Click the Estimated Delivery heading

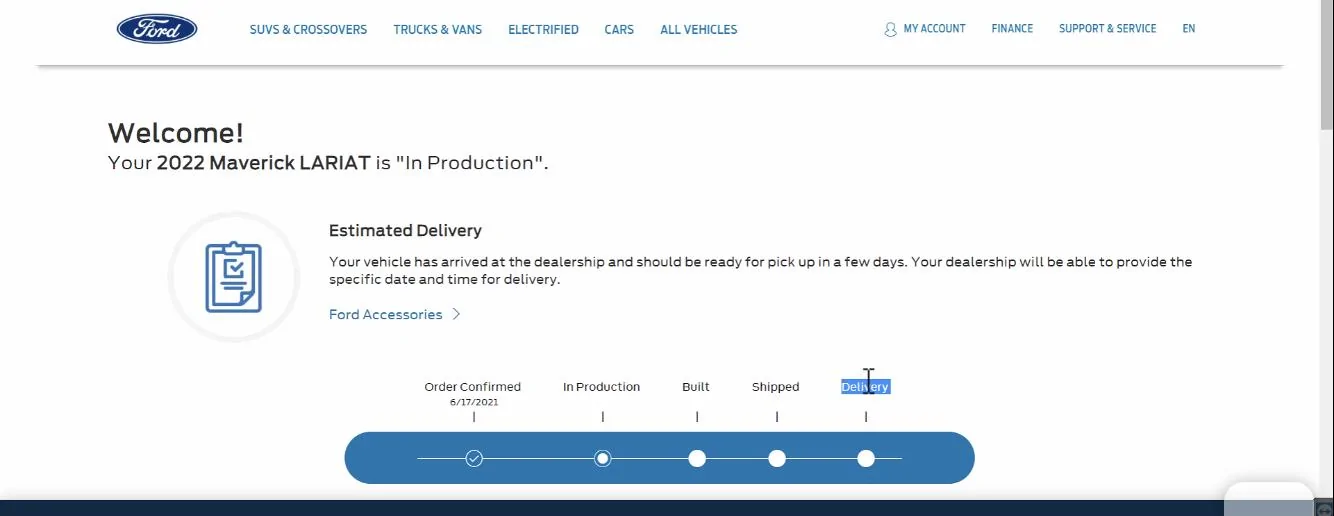pos(405,230)
